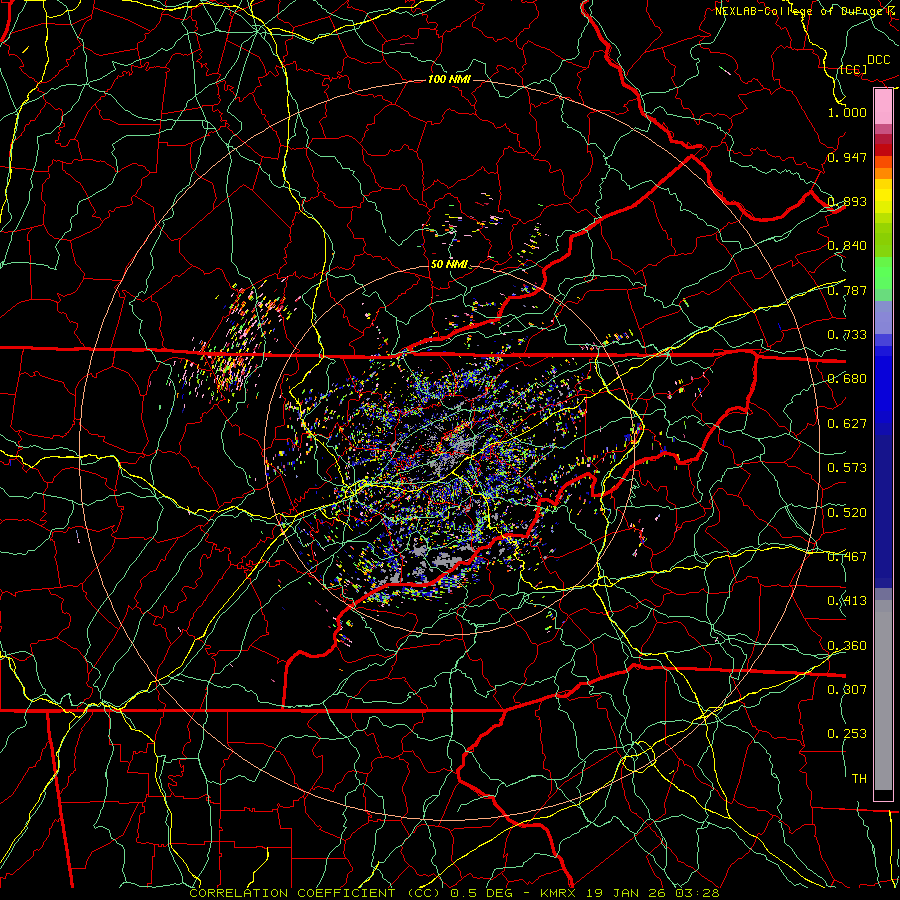Select the 0.360 scale value

(847, 646)
